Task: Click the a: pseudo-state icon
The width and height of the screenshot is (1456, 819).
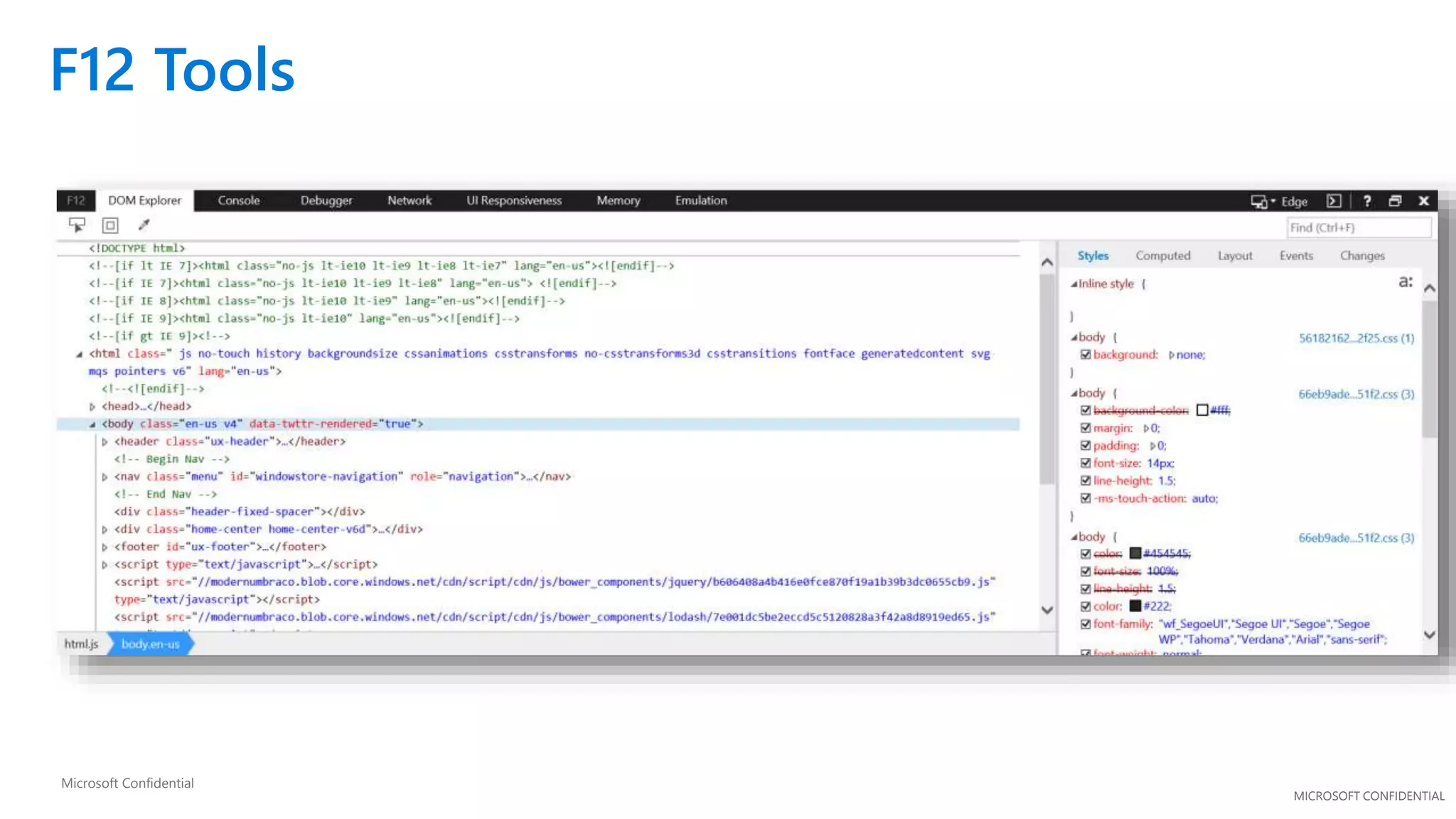Action: [x=1405, y=282]
